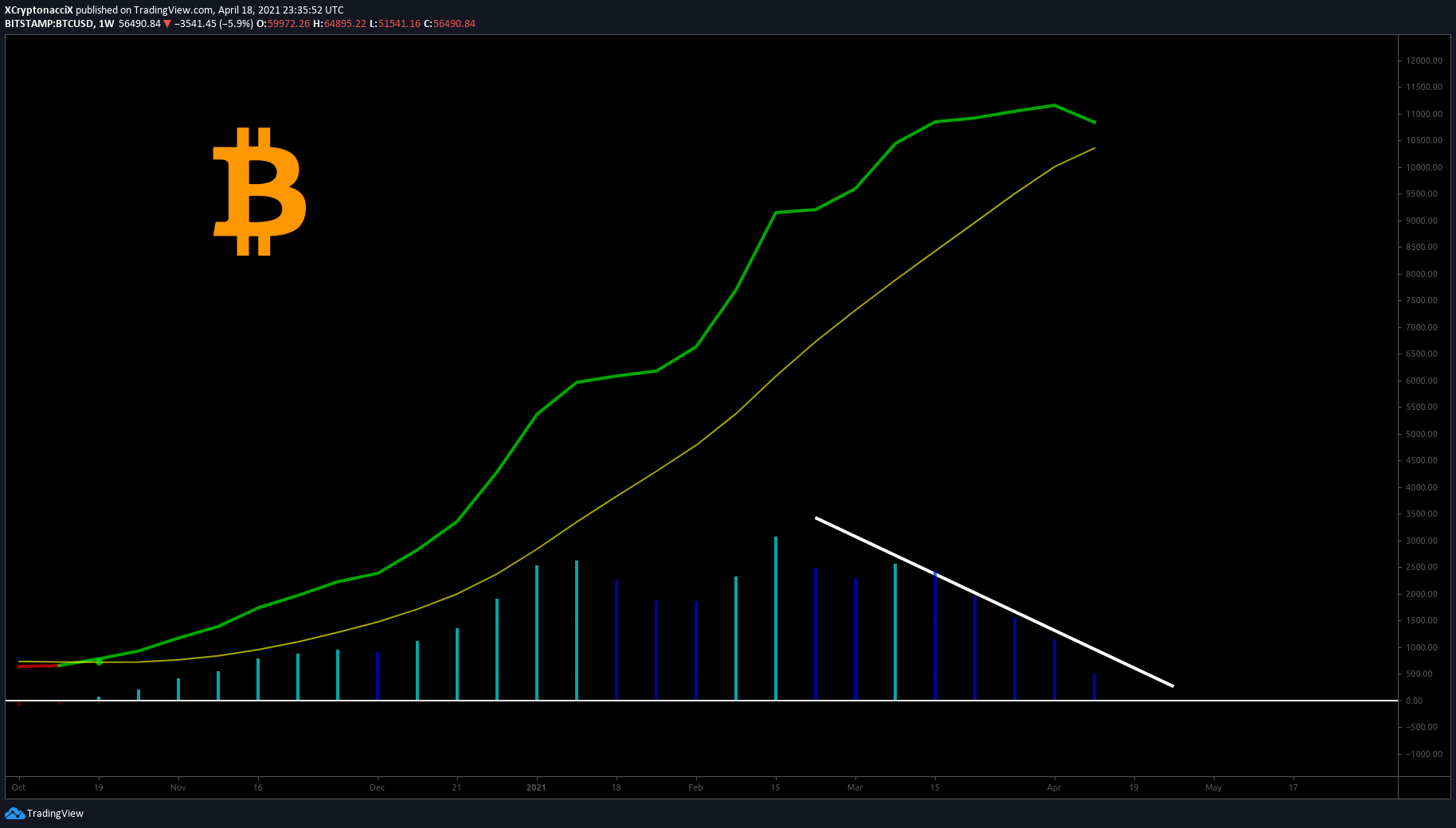
Task: Click the 11000.00 price axis label
Action: [1424, 114]
